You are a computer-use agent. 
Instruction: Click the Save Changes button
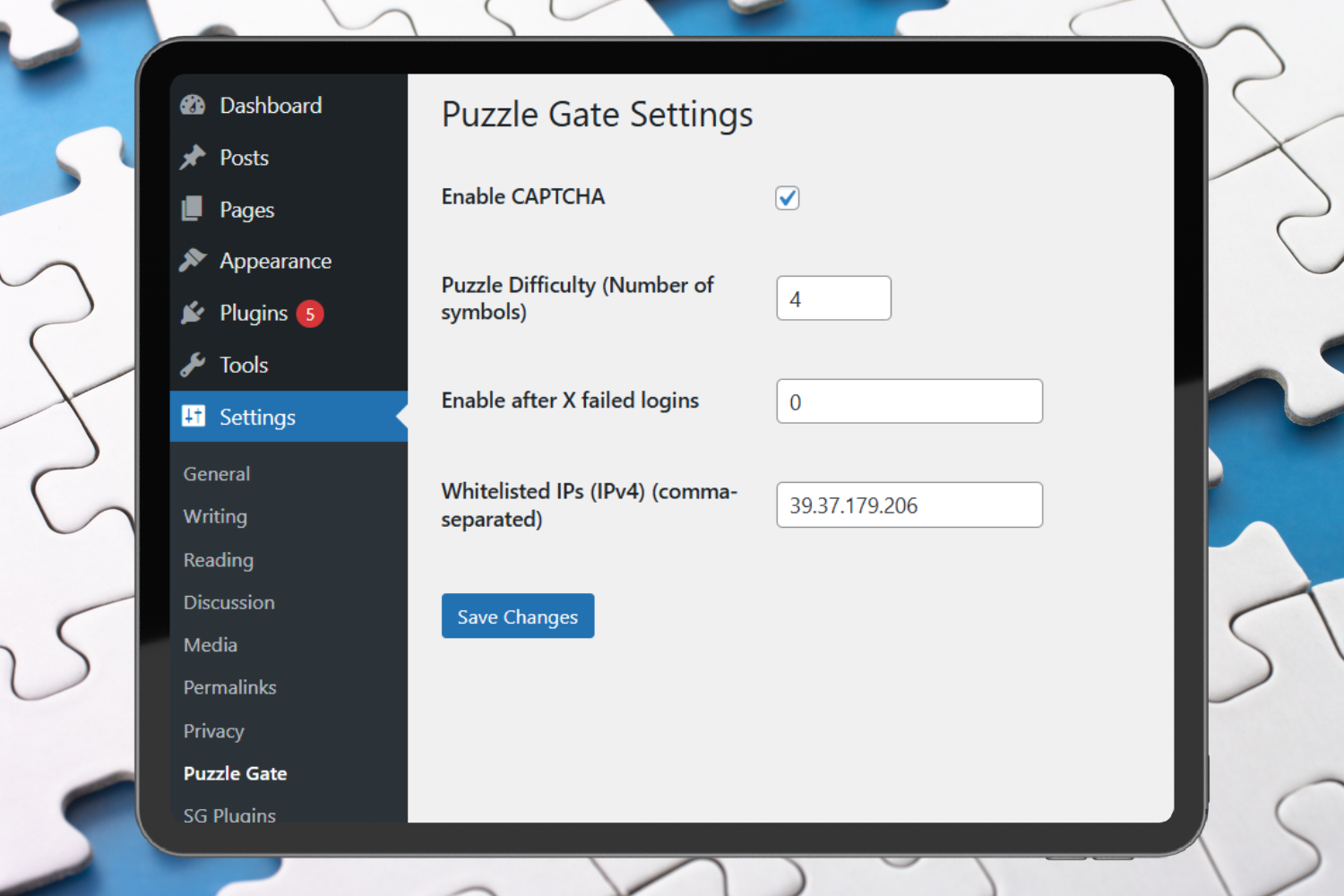click(518, 616)
